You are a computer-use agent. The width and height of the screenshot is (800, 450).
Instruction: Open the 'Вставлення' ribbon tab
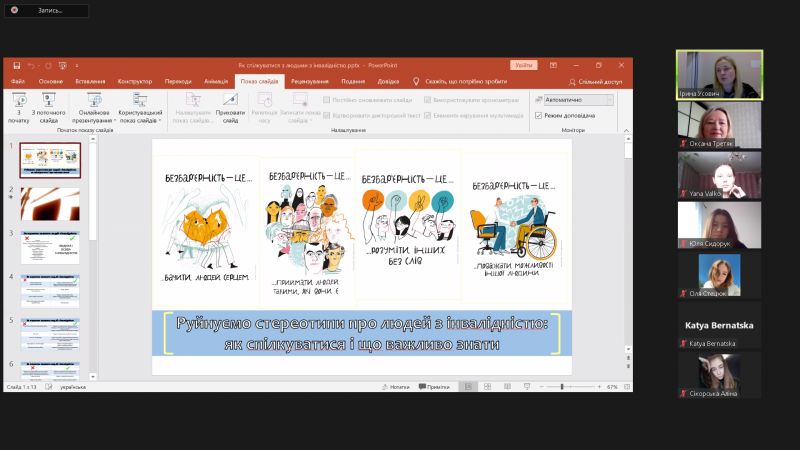pyautogui.click(x=90, y=81)
